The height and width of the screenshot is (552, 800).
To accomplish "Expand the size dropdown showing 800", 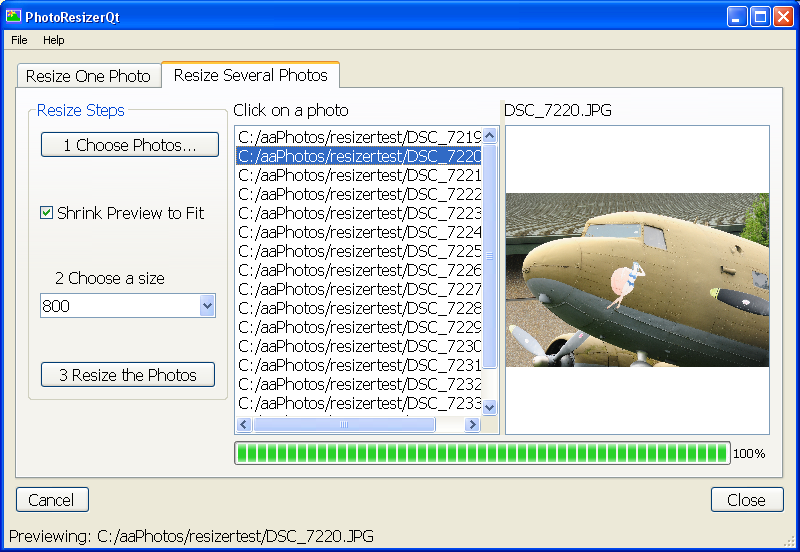I will tap(207, 306).
